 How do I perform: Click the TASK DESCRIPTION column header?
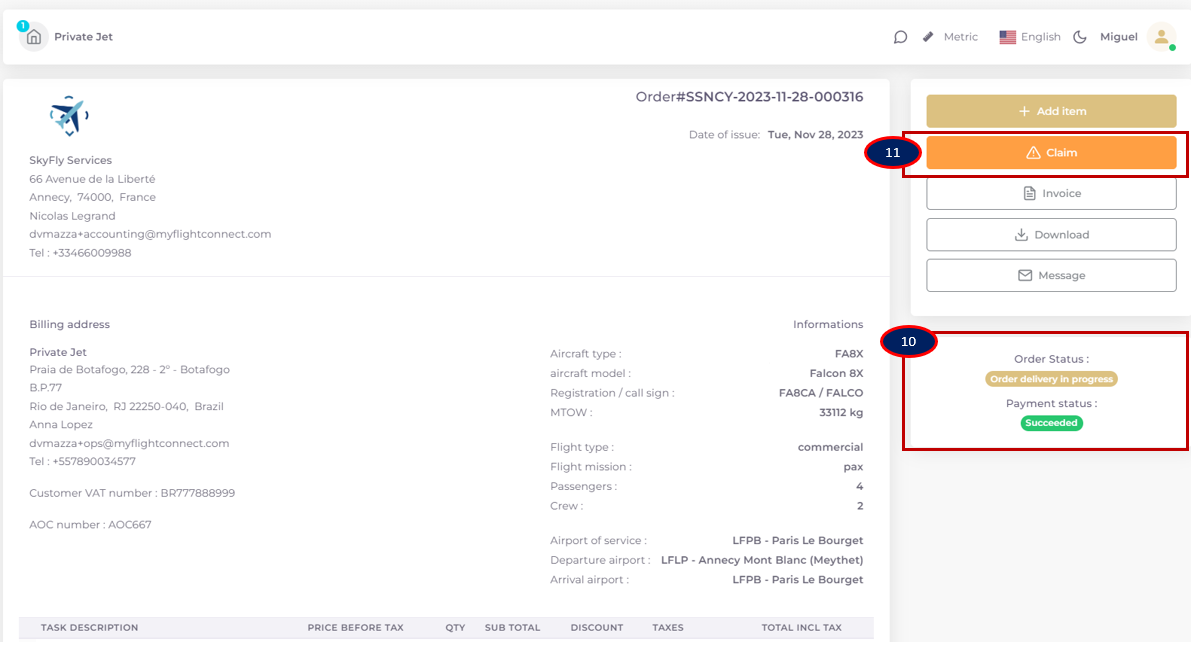tap(89, 628)
